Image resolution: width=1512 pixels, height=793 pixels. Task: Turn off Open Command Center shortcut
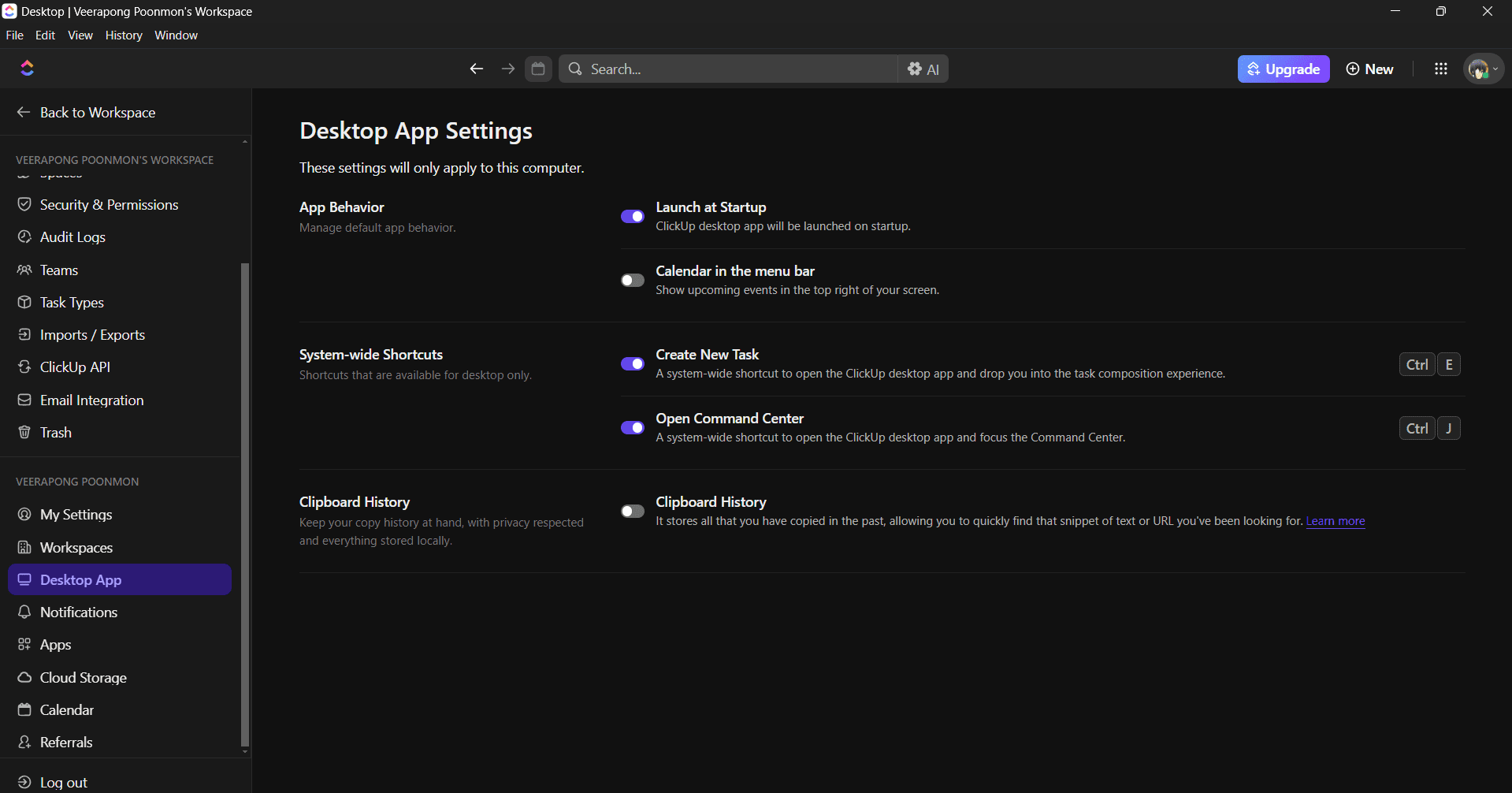(x=633, y=427)
